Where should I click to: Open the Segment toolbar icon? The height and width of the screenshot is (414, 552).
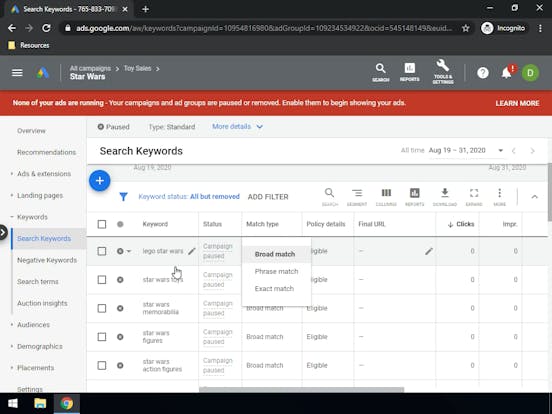(357, 197)
